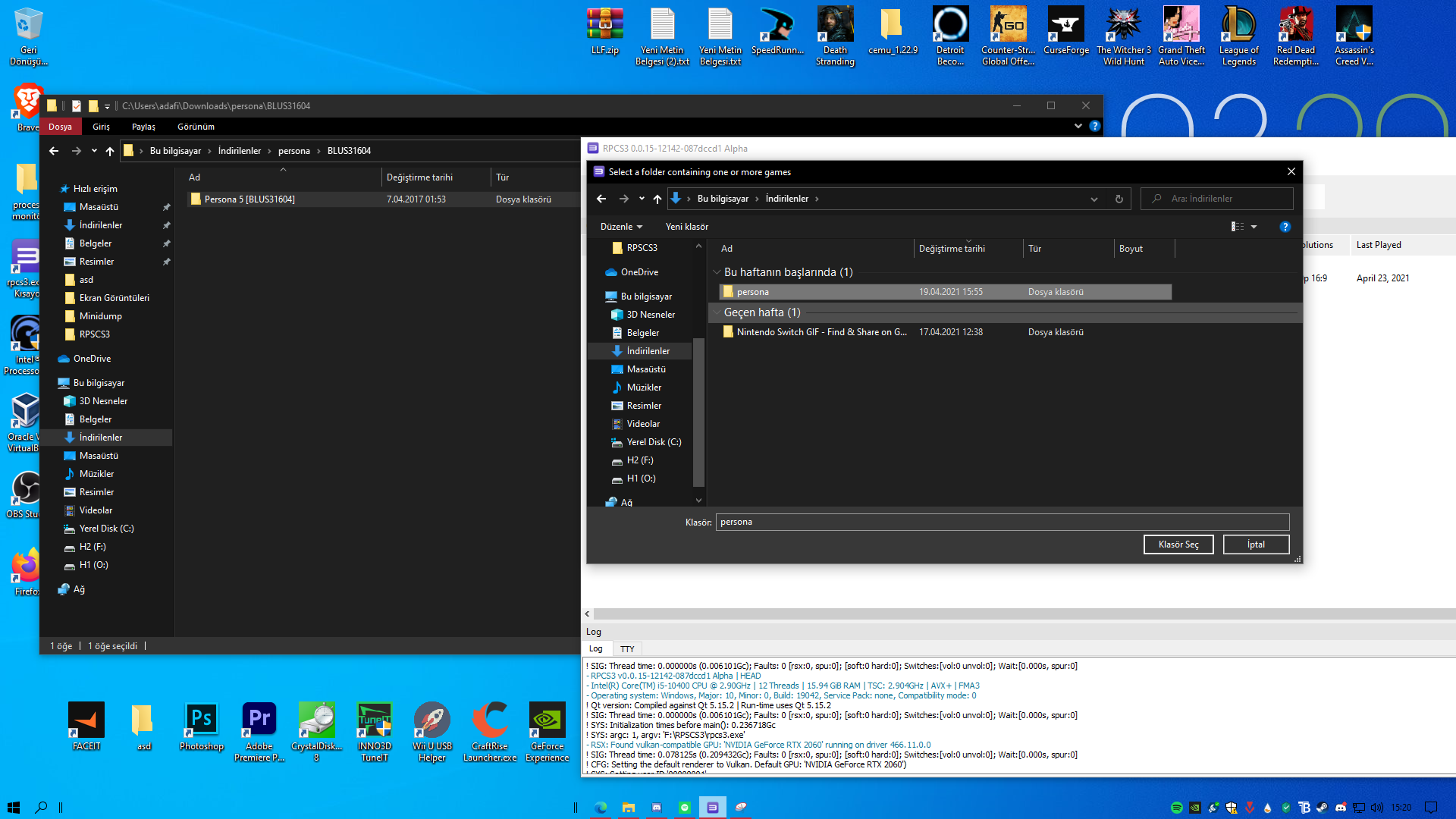Collapse the 'Bu haftanın başlarında' group
The height and width of the screenshot is (819, 1456).
point(717,272)
